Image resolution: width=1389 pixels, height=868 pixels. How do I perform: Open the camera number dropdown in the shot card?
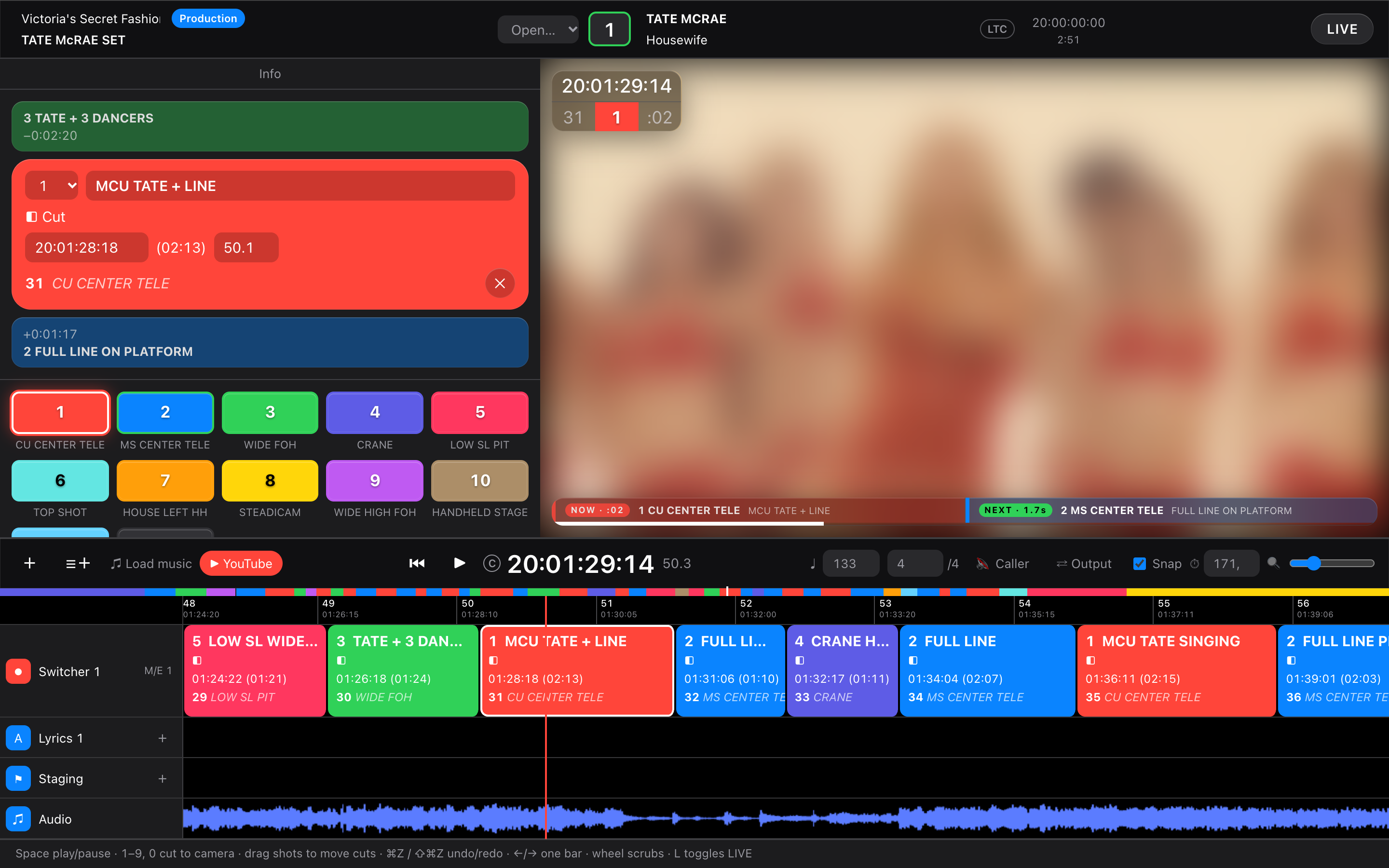tap(52, 186)
